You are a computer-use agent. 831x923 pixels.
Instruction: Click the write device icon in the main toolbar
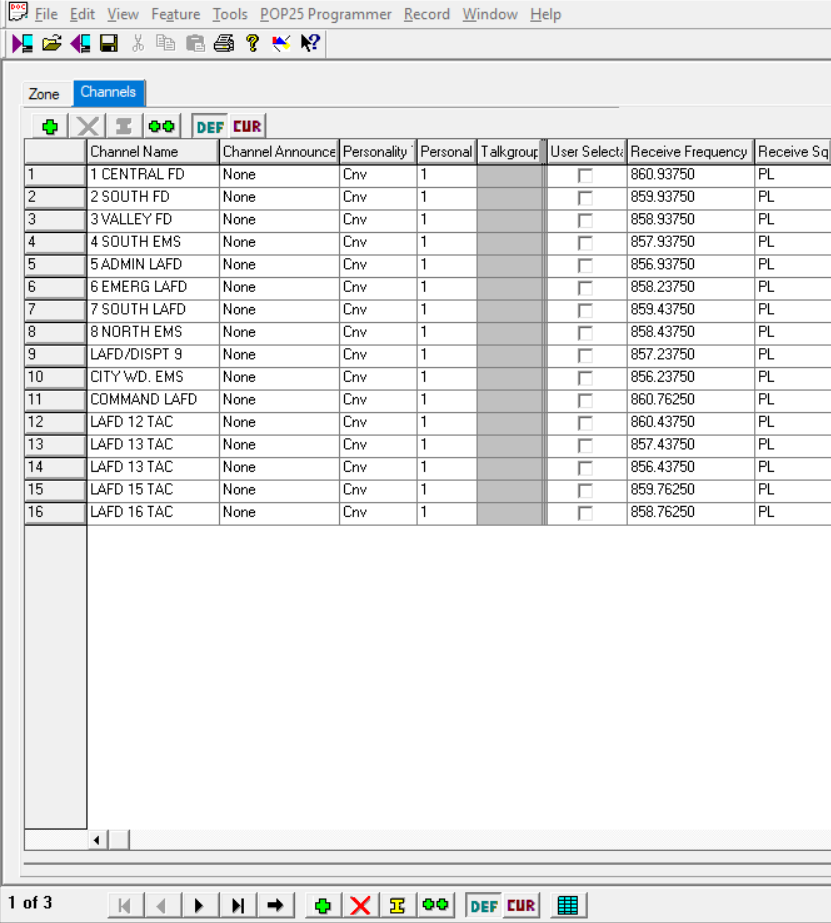[x=80, y=44]
